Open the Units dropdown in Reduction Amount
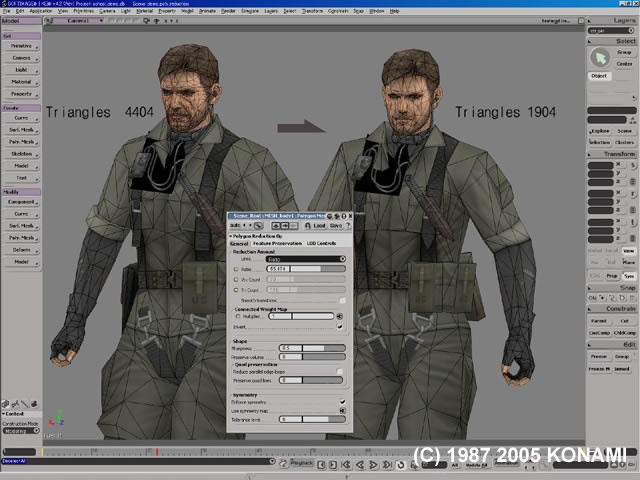This screenshot has width=640, height=480. point(306,259)
